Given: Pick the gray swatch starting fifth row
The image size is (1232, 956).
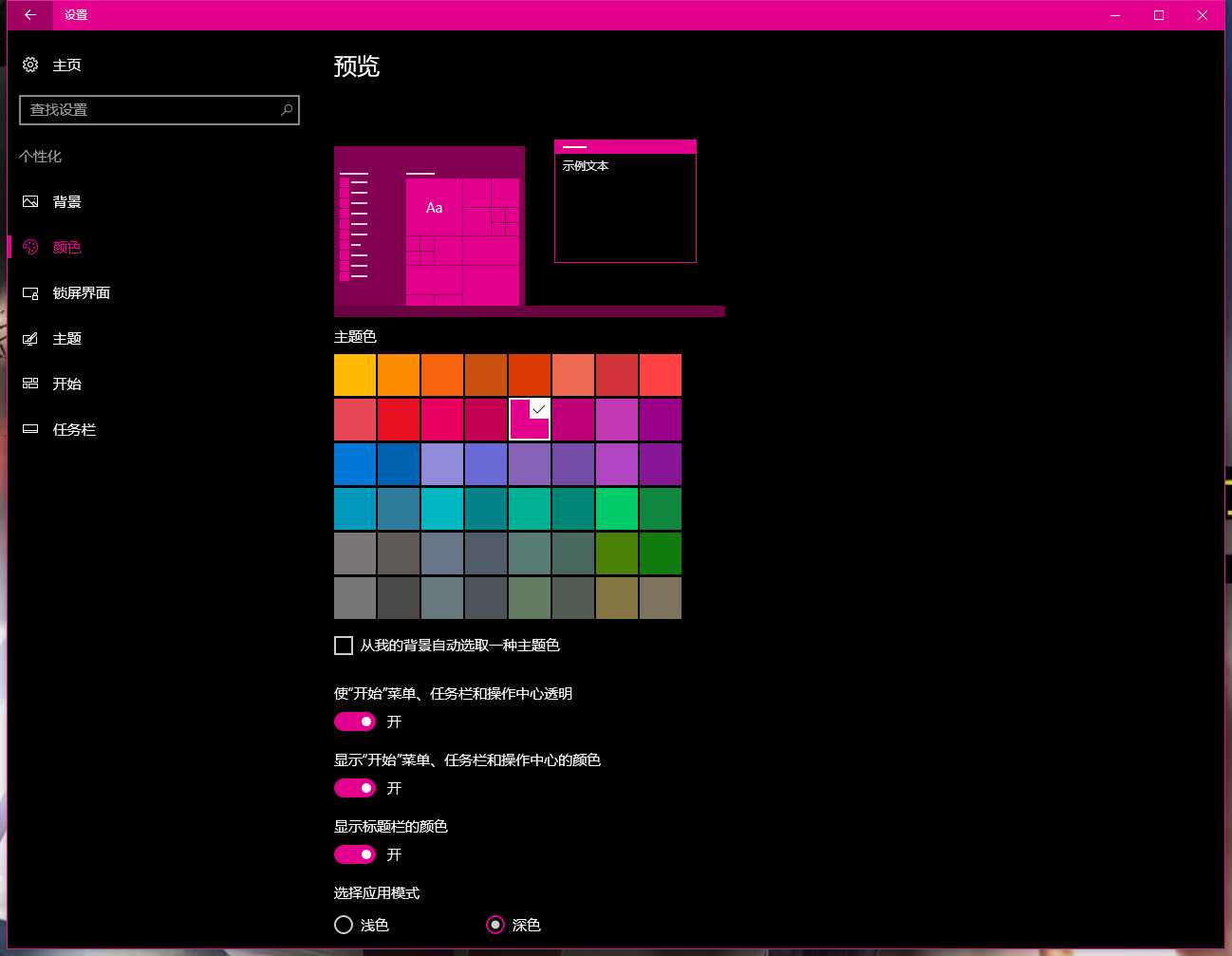Looking at the screenshot, I should tap(355, 553).
